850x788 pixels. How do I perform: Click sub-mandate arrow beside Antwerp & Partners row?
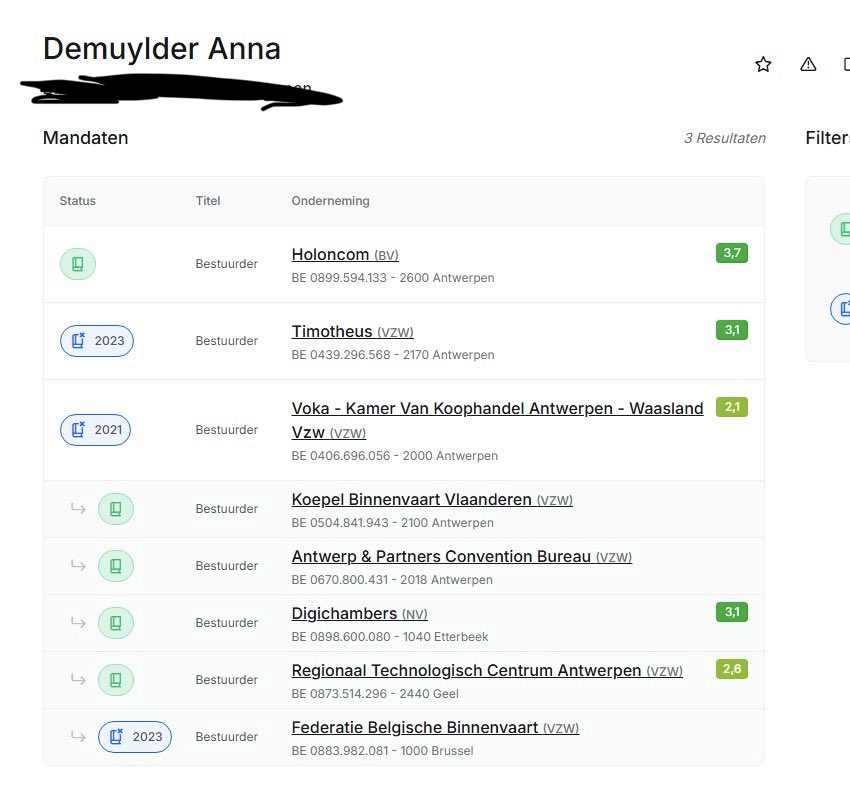coord(78,565)
